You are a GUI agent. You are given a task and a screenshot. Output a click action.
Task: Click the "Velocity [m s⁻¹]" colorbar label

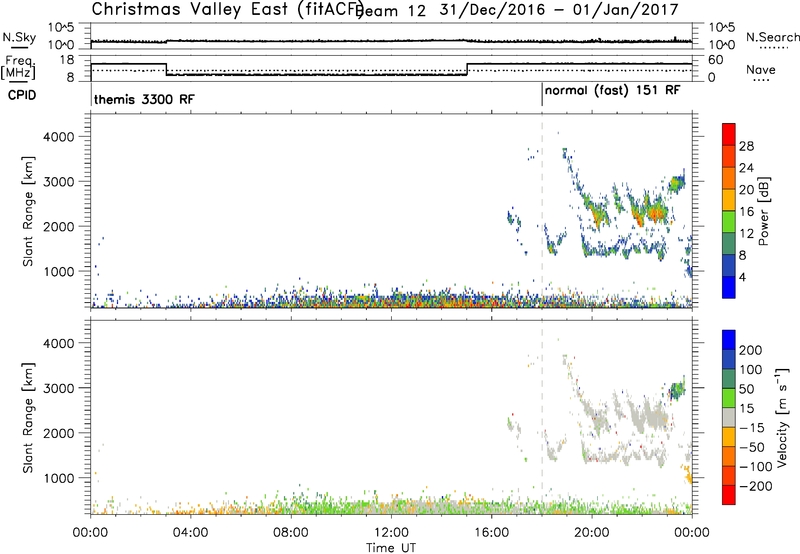coord(781,417)
